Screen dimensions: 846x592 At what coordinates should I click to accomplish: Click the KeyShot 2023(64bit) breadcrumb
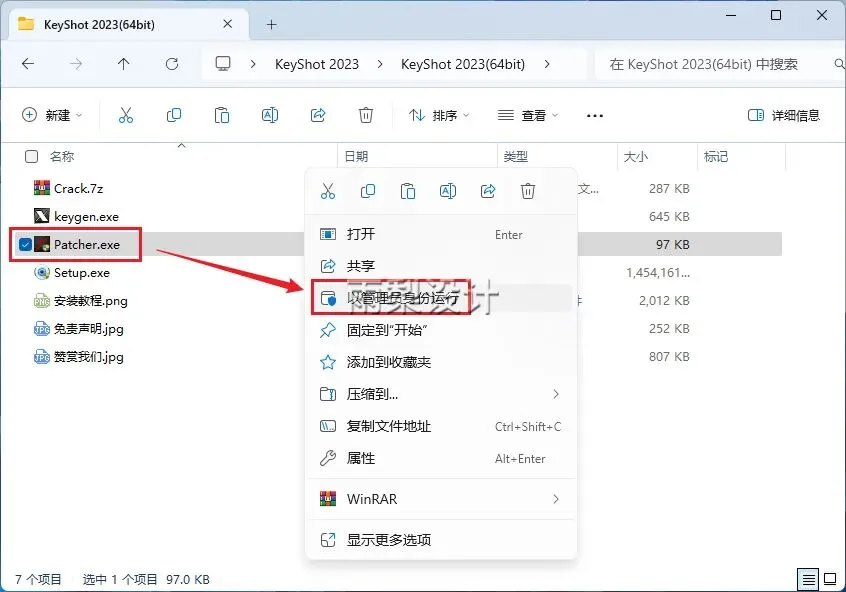463,64
